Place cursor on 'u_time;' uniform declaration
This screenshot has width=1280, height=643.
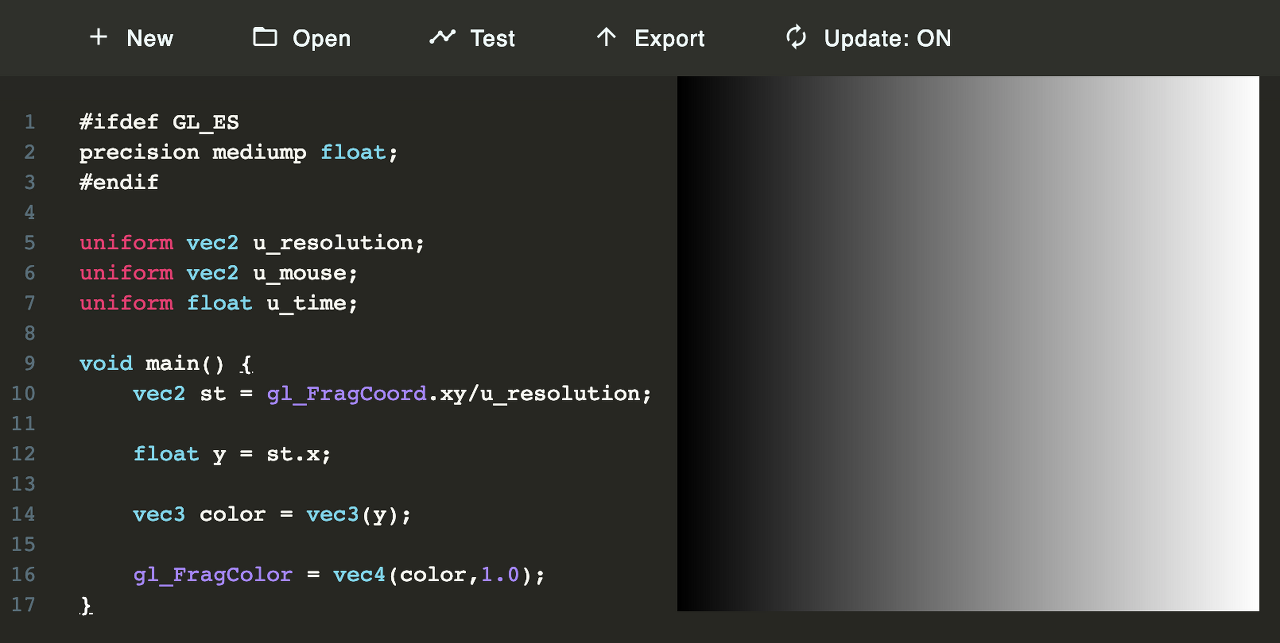pos(312,303)
